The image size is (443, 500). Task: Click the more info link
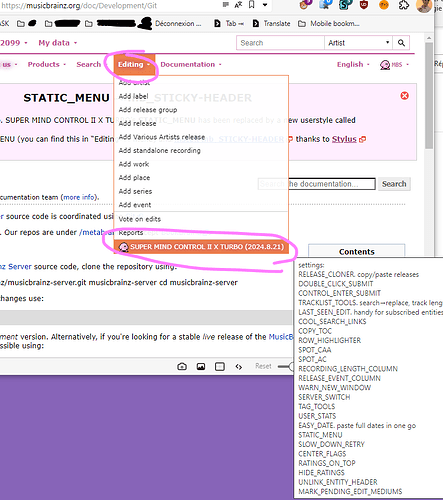tap(79, 197)
